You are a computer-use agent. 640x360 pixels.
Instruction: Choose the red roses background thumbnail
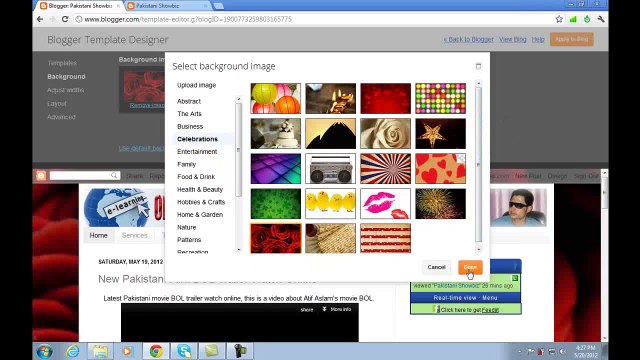276,238
